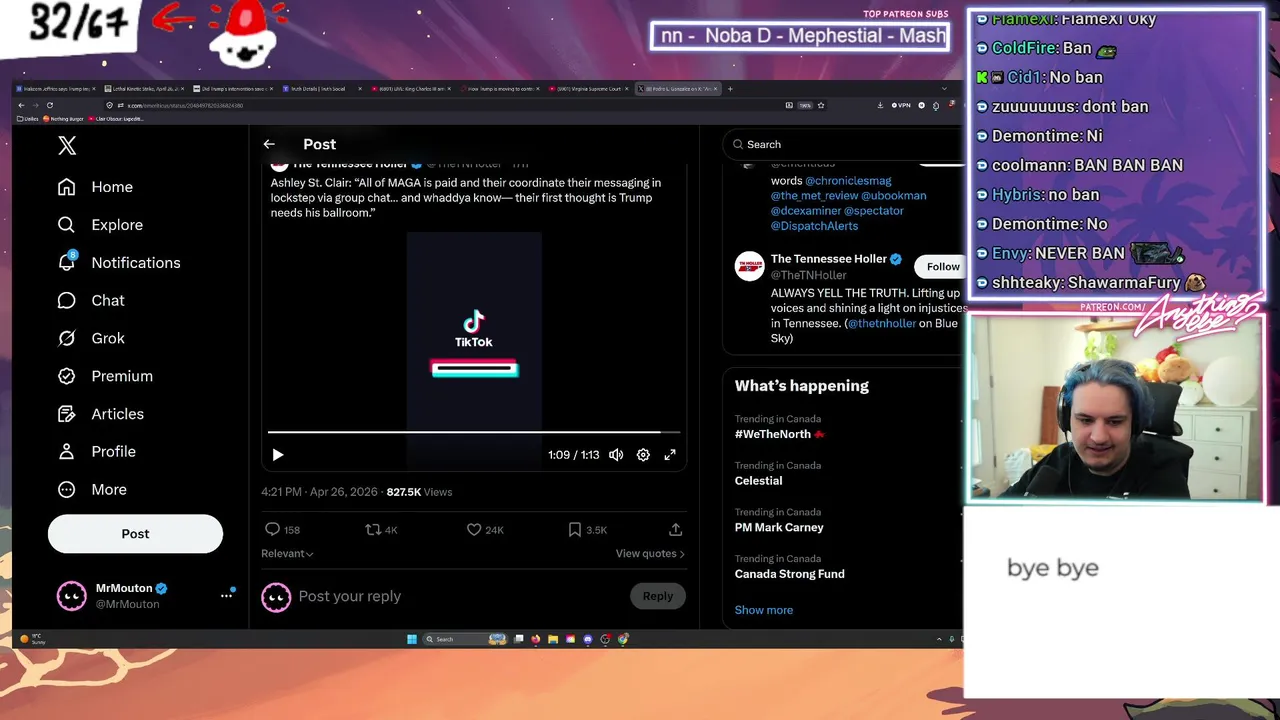Open video settings gear
Image resolution: width=1280 pixels, height=720 pixels.
643,455
